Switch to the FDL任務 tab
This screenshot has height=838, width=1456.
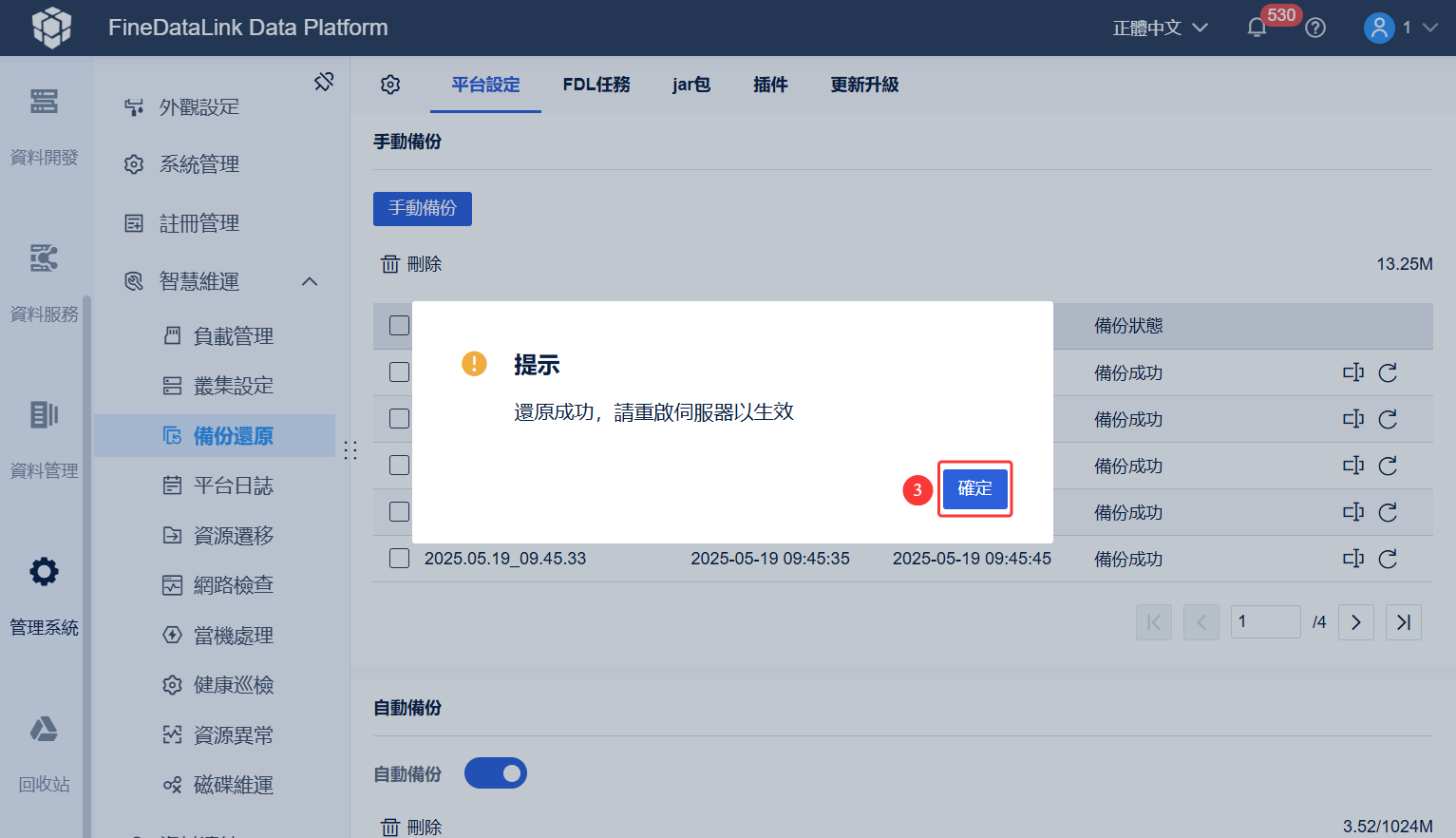click(x=596, y=85)
